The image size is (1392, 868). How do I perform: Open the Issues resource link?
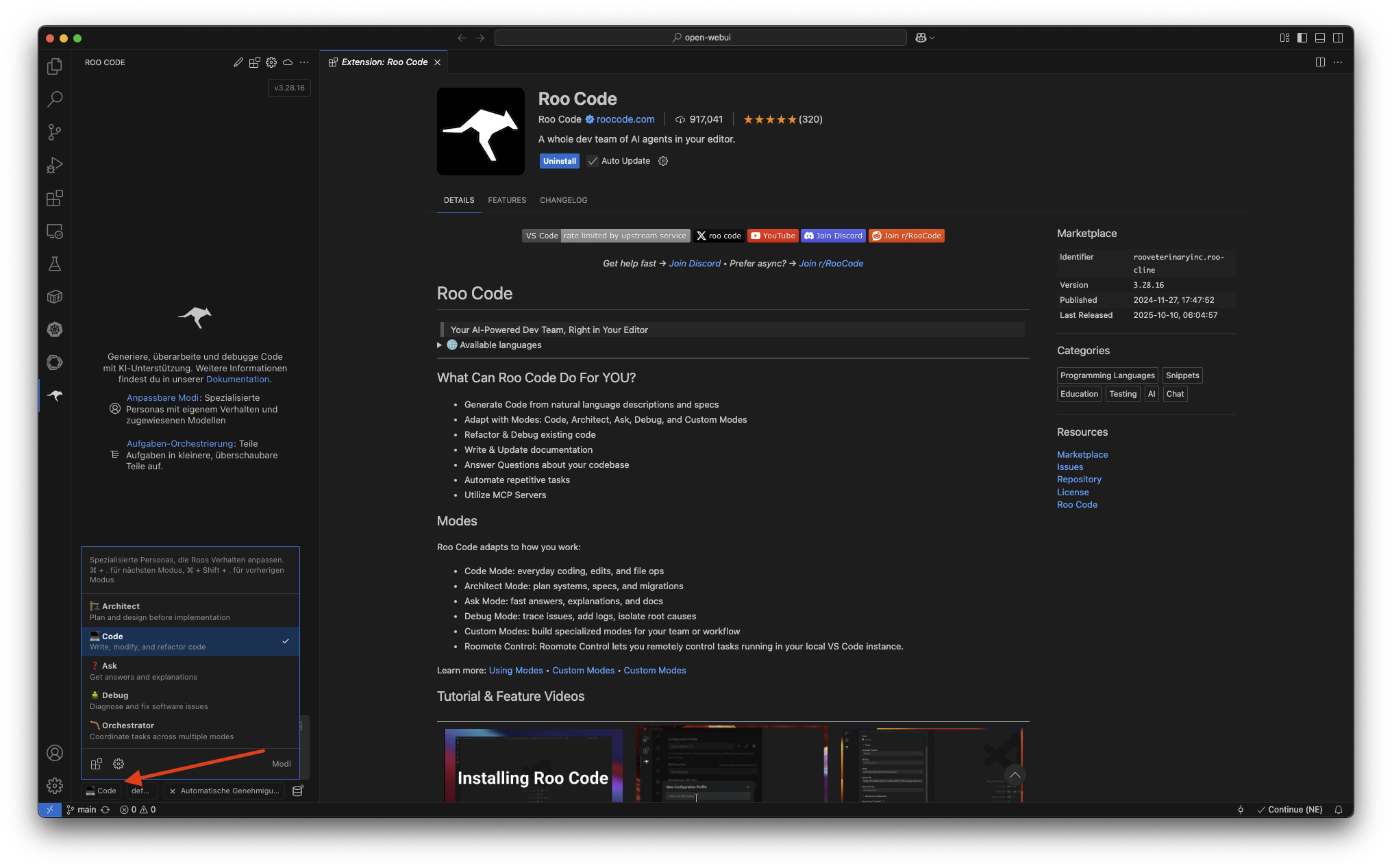pos(1070,467)
